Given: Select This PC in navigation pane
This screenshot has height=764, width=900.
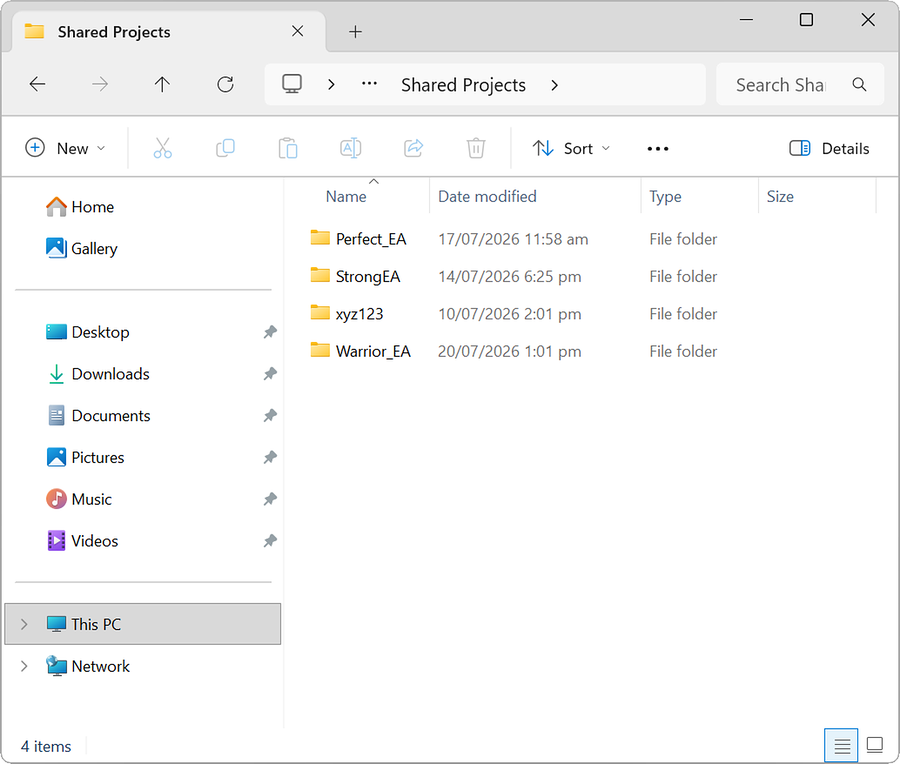Looking at the screenshot, I should 142,624.
